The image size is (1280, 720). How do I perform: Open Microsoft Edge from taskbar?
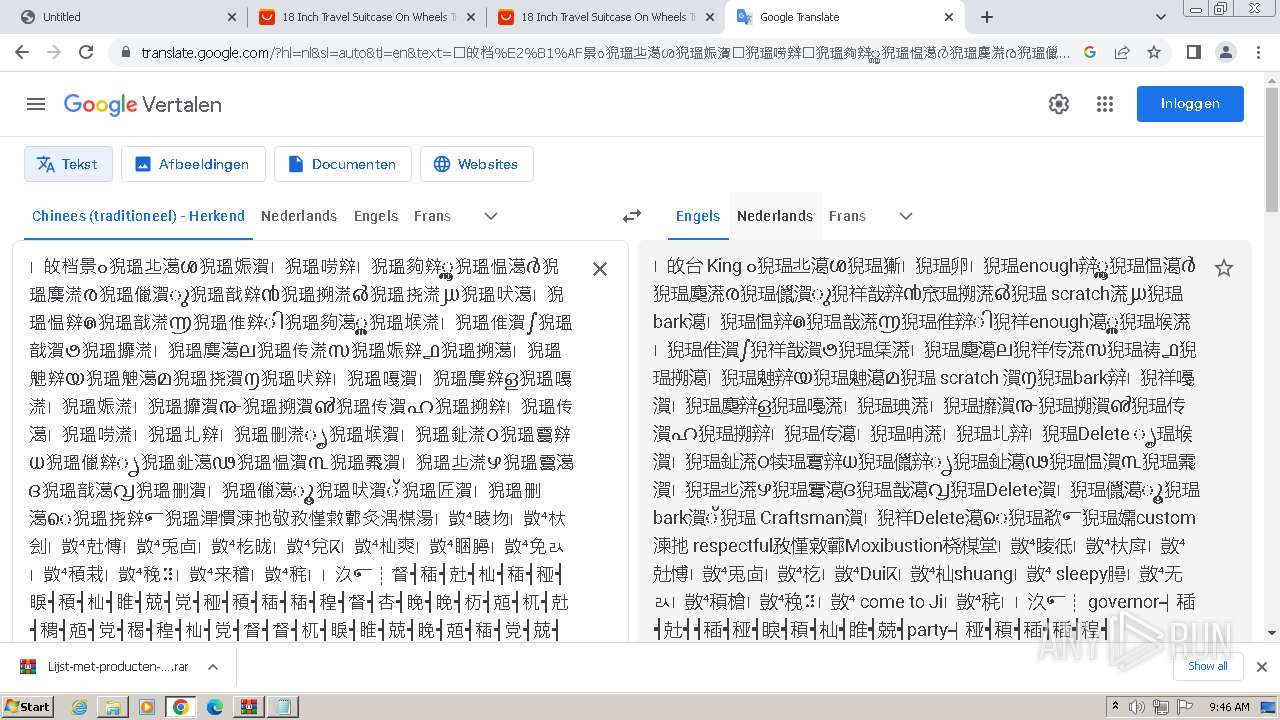pyautogui.click(x=215, y=707)
